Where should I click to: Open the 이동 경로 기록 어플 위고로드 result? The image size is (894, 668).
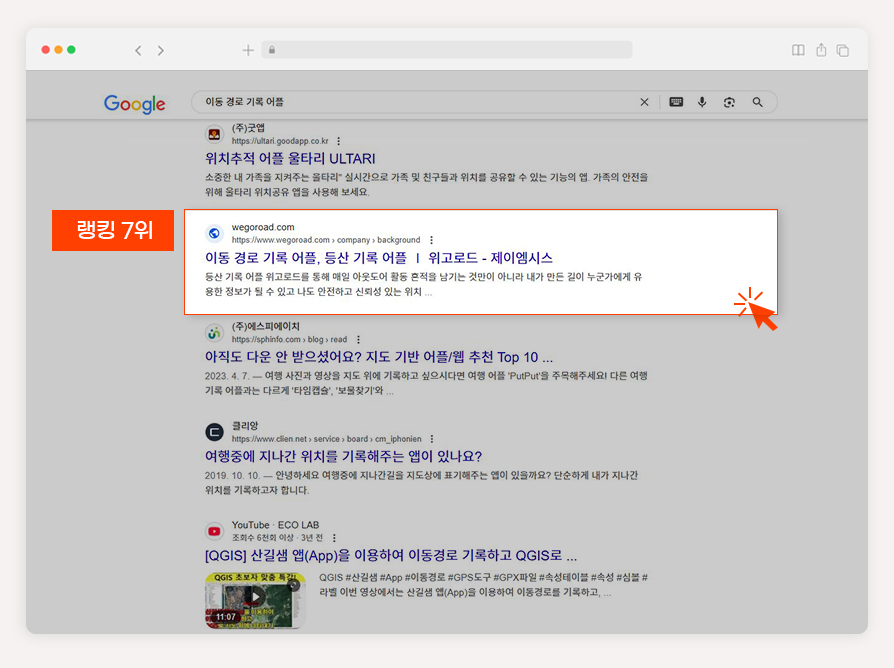[379, 258]
